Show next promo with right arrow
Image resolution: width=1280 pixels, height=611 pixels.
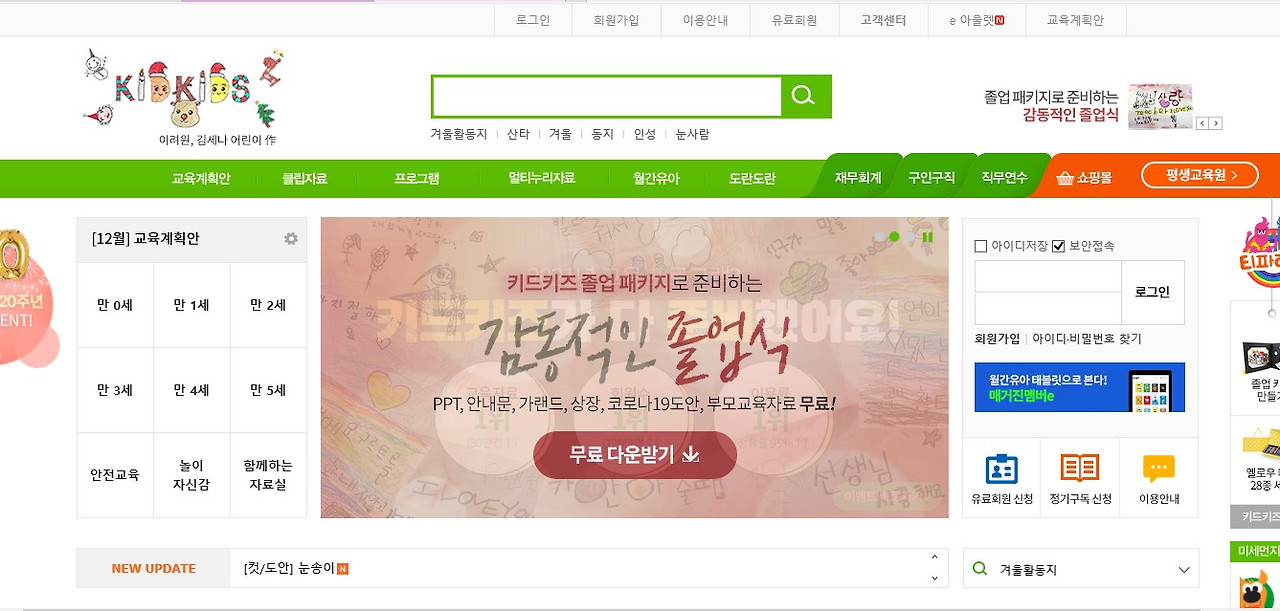tap(1216, 123)
